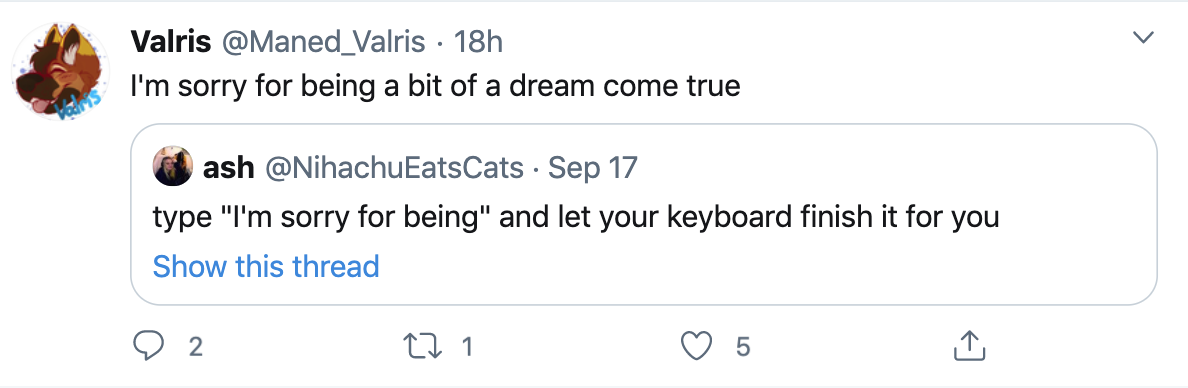Click the like count number 5
The height and width of the screenshot is (388, 1188).
click(x=742, y=347)
